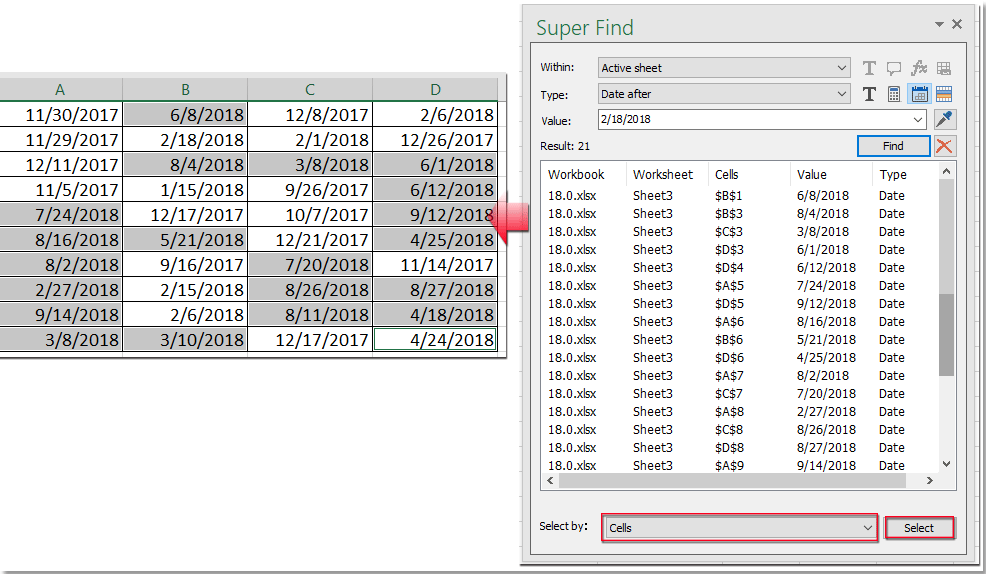This screenshot has width=986, height=574.
Task: Select the result row for $D$8
Action: (x=740, y=448)
